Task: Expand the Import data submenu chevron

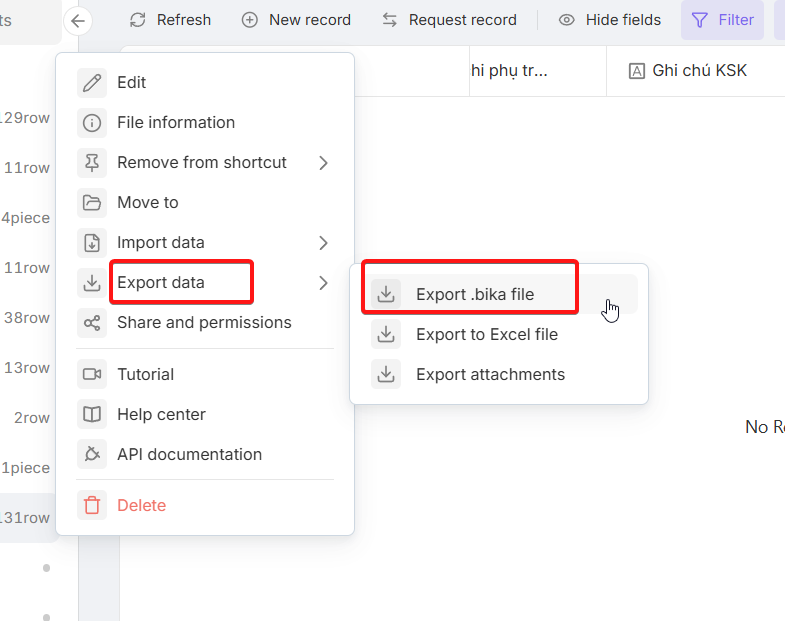Action: click(x=323, y=243)
